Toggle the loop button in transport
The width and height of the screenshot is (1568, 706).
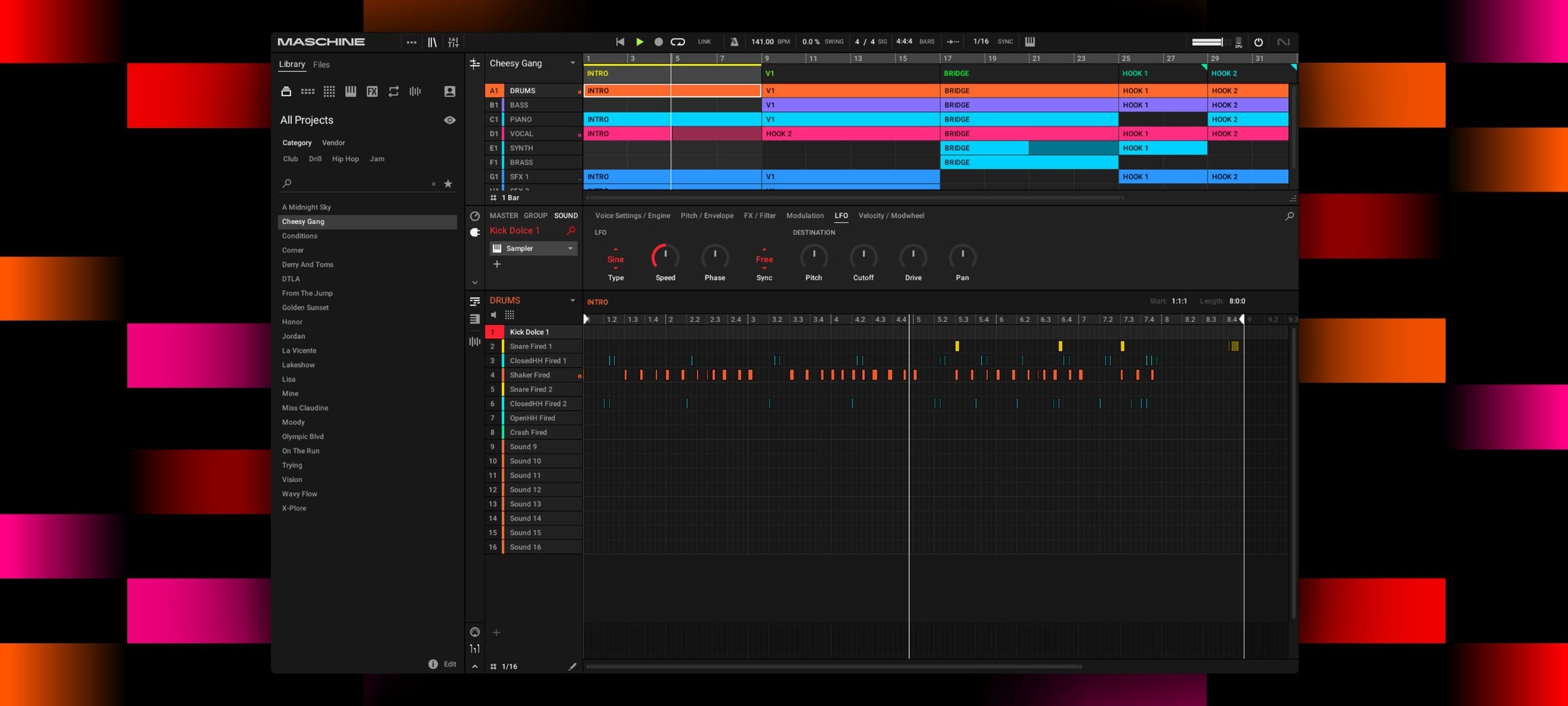(x=677, y=42)
